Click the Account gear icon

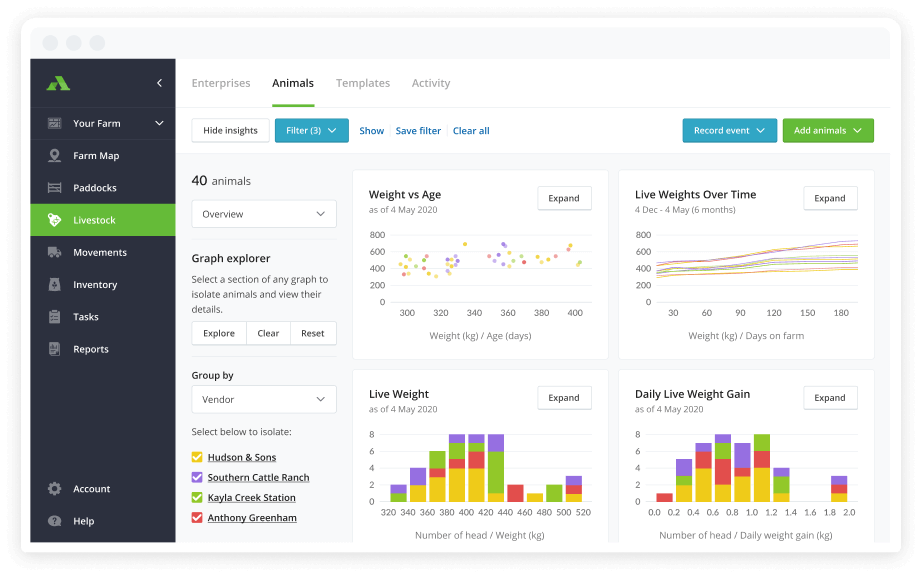[54, 489]
